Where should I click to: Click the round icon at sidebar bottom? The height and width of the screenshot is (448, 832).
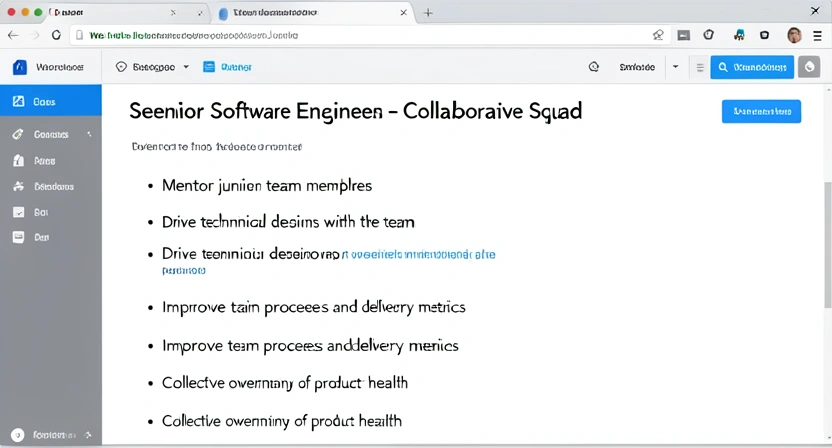pyautogui.click(x=18, y=435)
